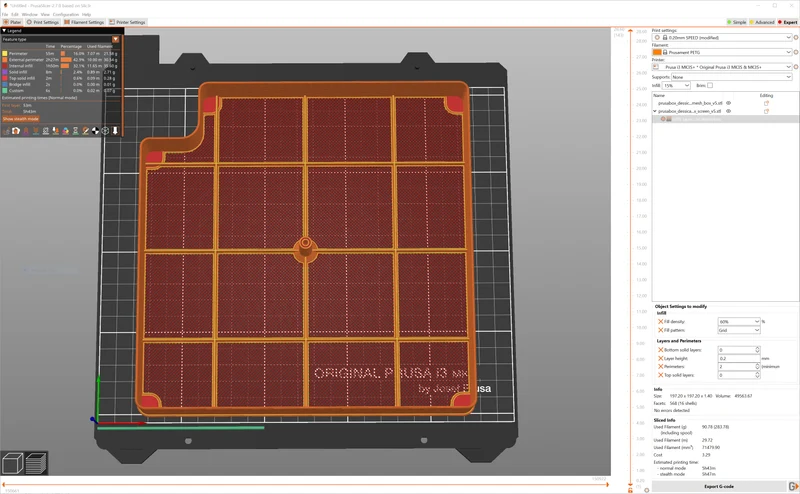Open Filament preset gear icon
Viewport: 800px width, 494px height.
[x=796, y=53]
